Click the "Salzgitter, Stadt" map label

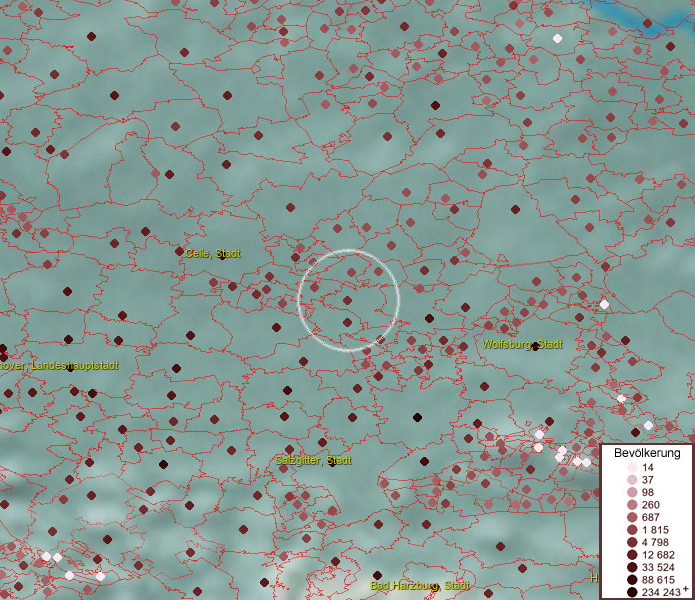click(313, 460)
